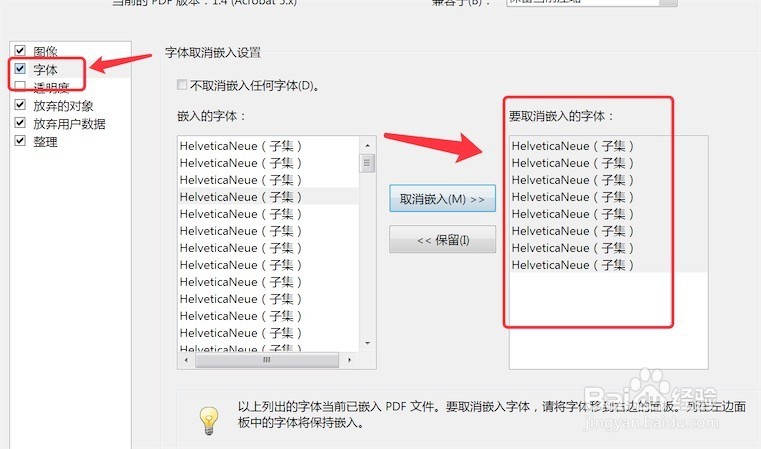This screenshot has height=449, width=761.
Task: Click the vertical scrollbar thumb of embedded fonts
Action: coord(367,163)
